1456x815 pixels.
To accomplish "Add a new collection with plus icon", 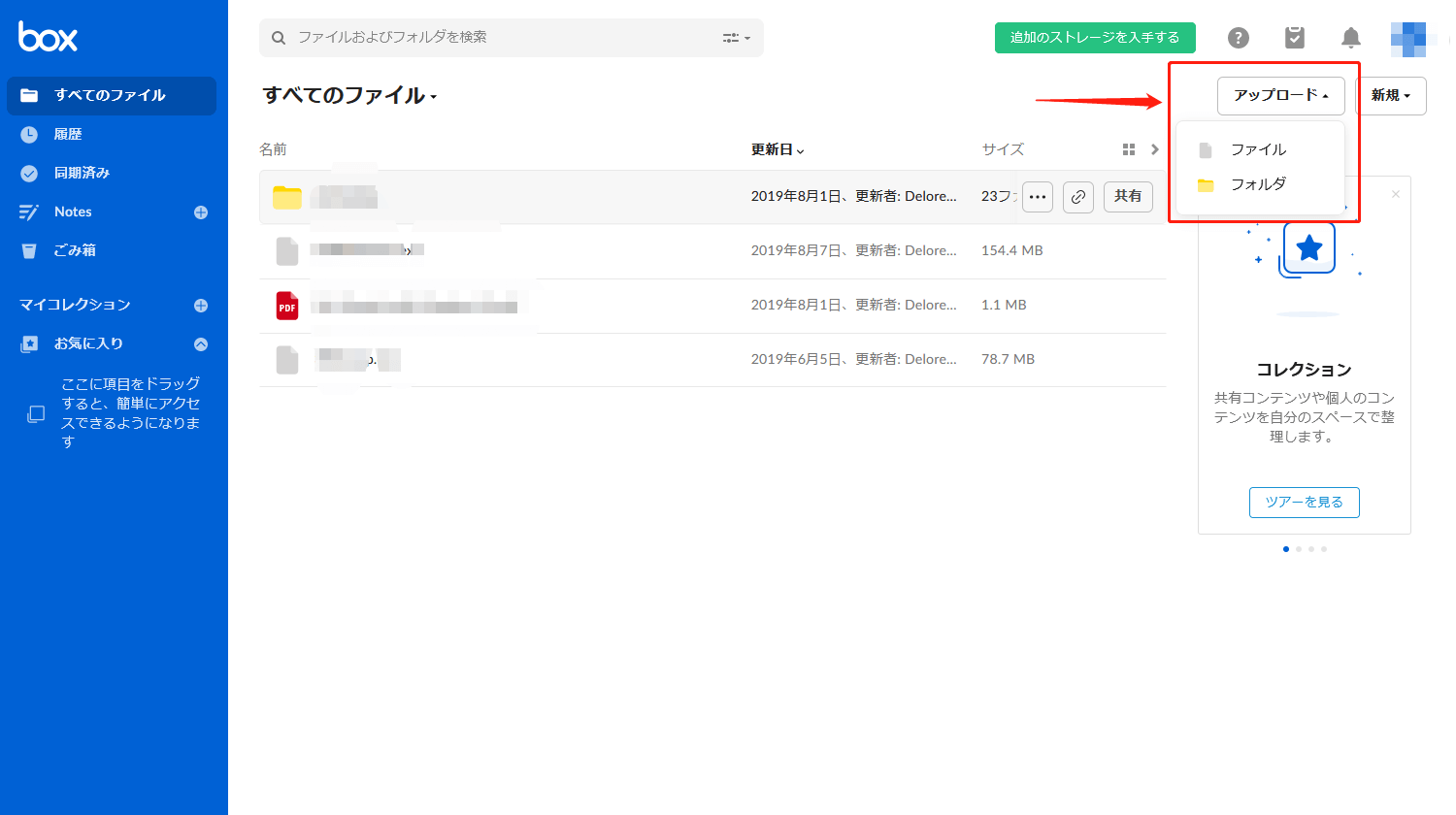I will pos(201,306).
